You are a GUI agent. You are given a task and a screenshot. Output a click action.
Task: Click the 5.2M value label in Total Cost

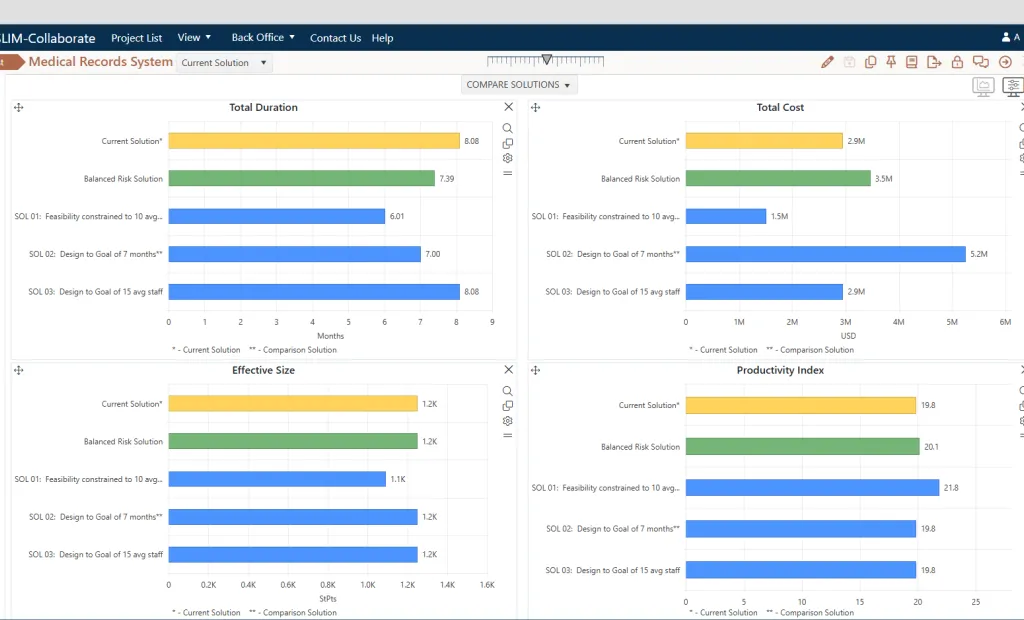979,254
